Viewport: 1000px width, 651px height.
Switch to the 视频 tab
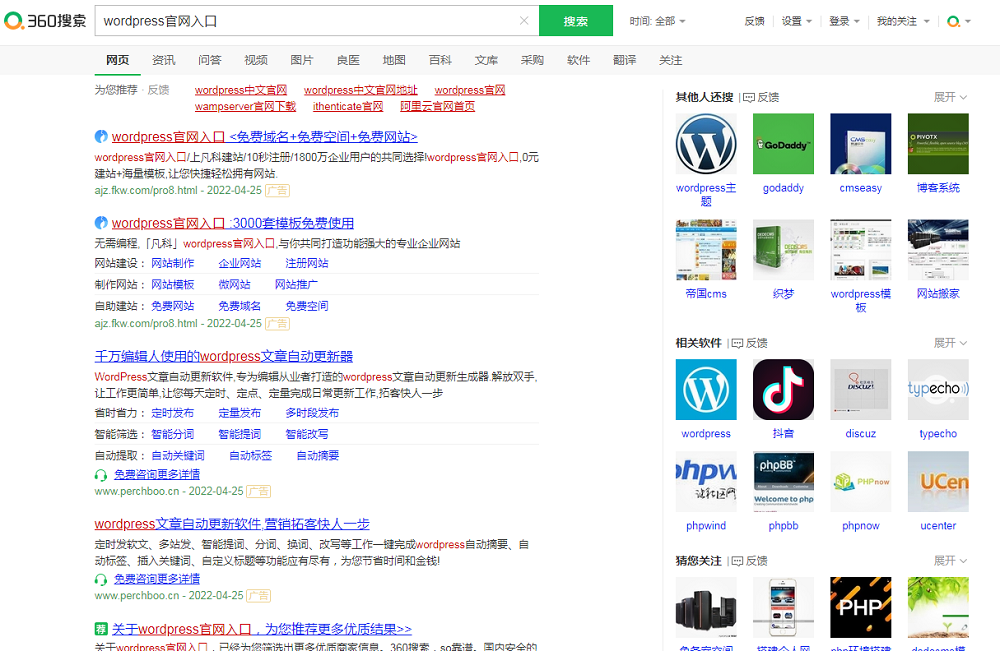[x=256, y=60]
